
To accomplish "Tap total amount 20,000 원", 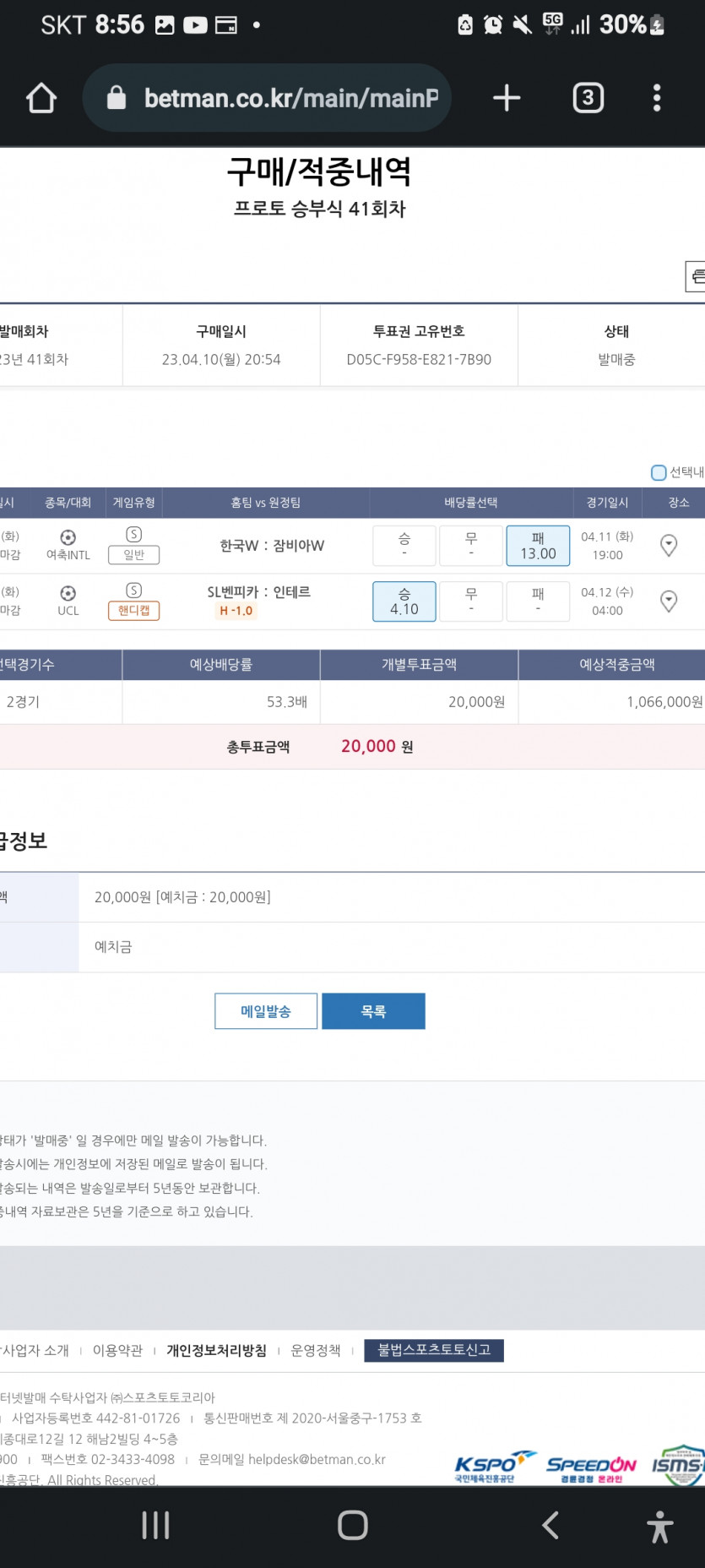I will click(377, 746).
